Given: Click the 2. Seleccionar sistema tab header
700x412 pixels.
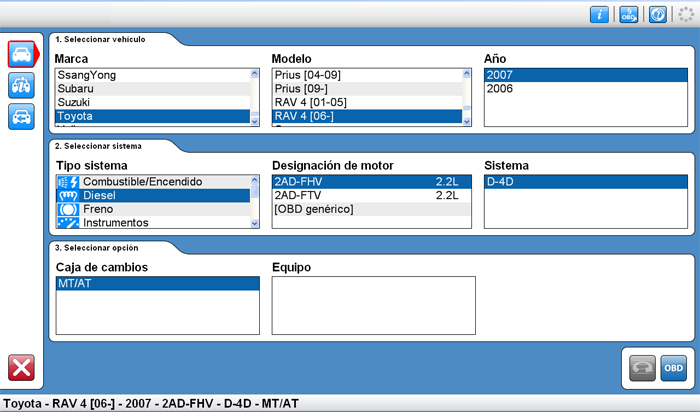Looking at the screenshot, I should point(98,146).
